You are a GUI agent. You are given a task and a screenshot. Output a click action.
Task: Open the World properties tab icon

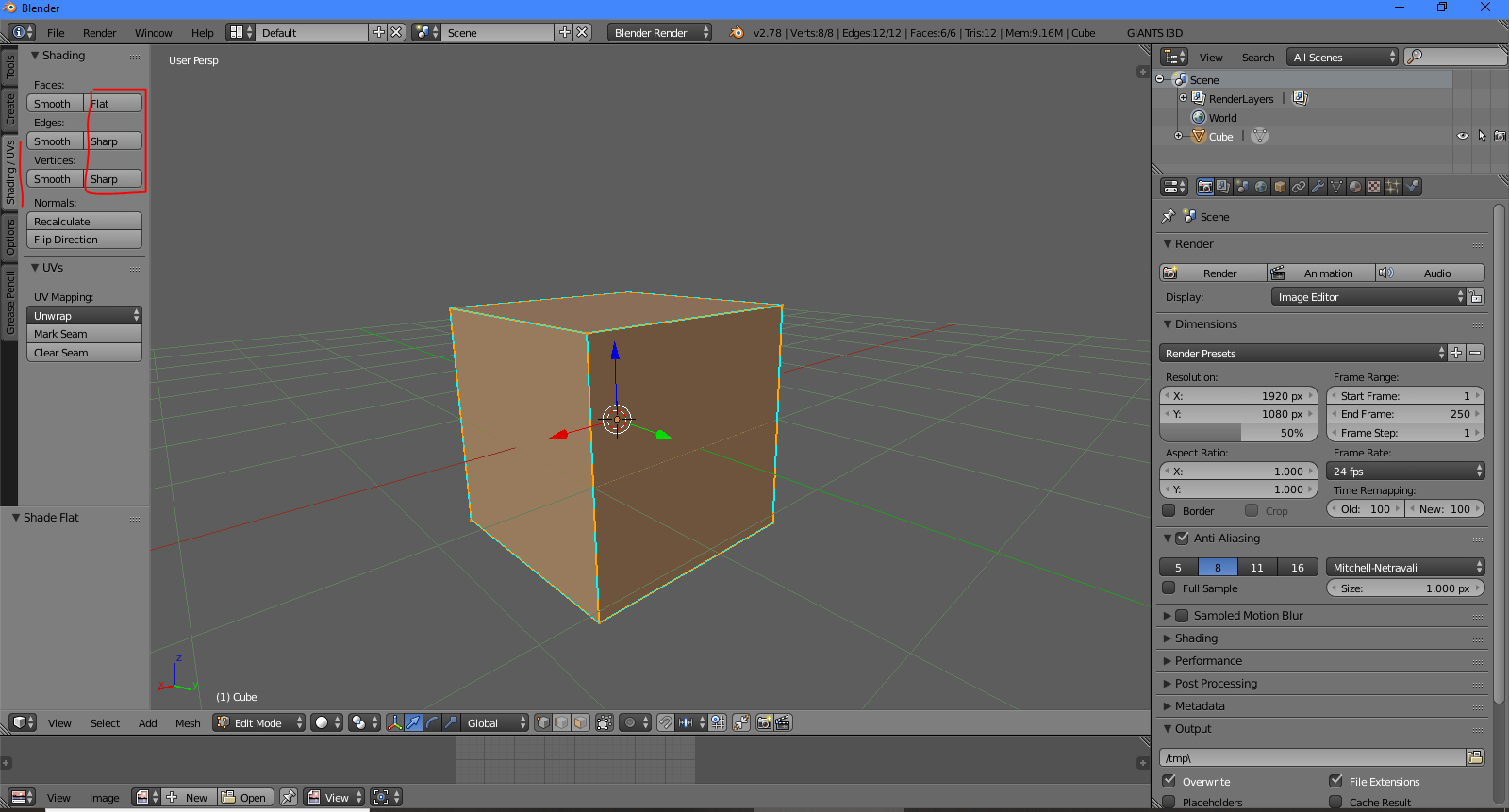coord(1261,187)
